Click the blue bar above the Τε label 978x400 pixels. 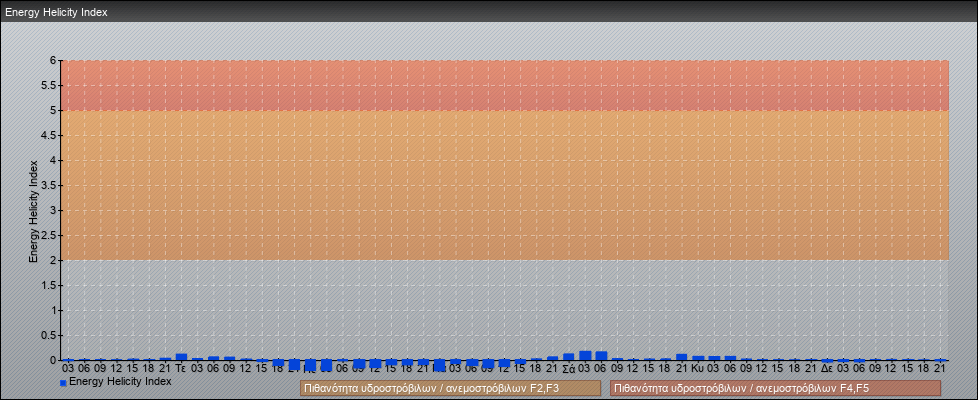(182, 357)
